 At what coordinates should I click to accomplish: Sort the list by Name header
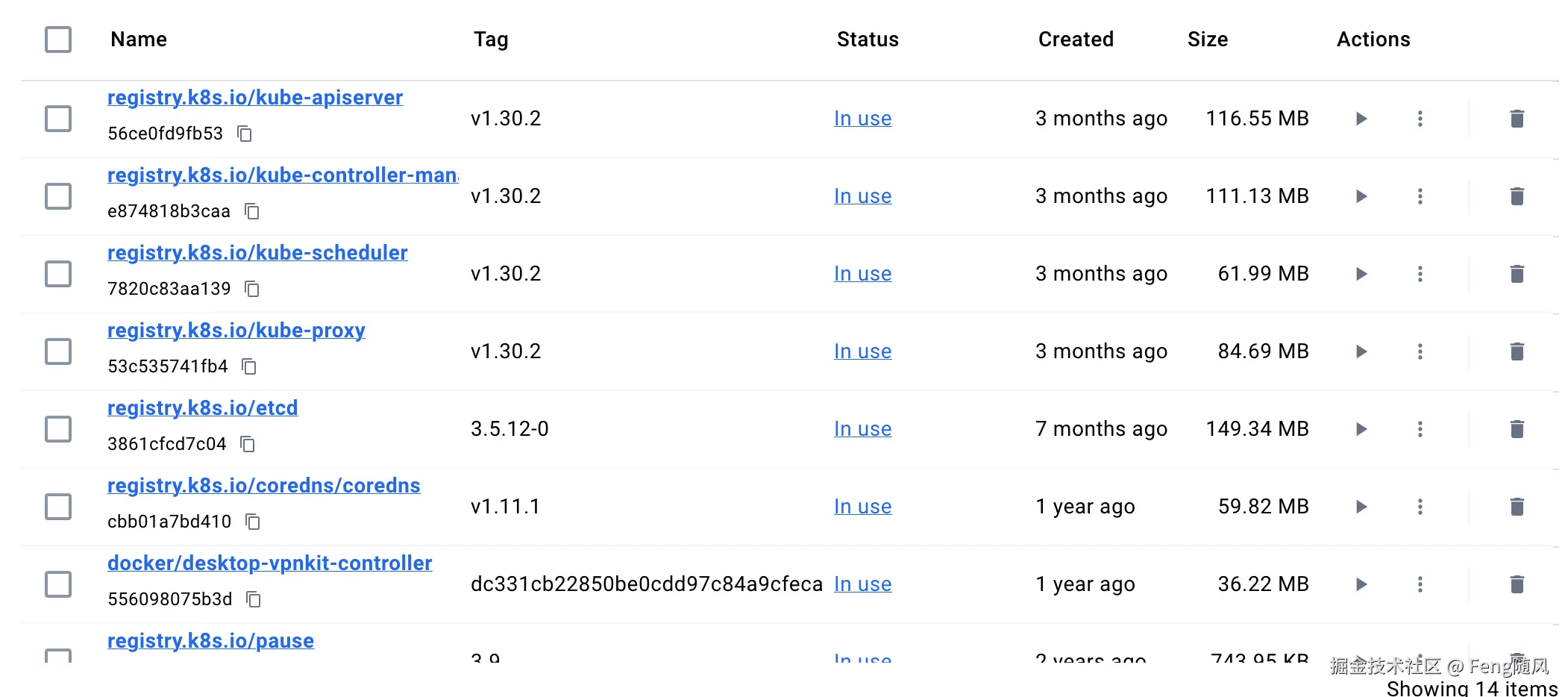click(139, 40)
